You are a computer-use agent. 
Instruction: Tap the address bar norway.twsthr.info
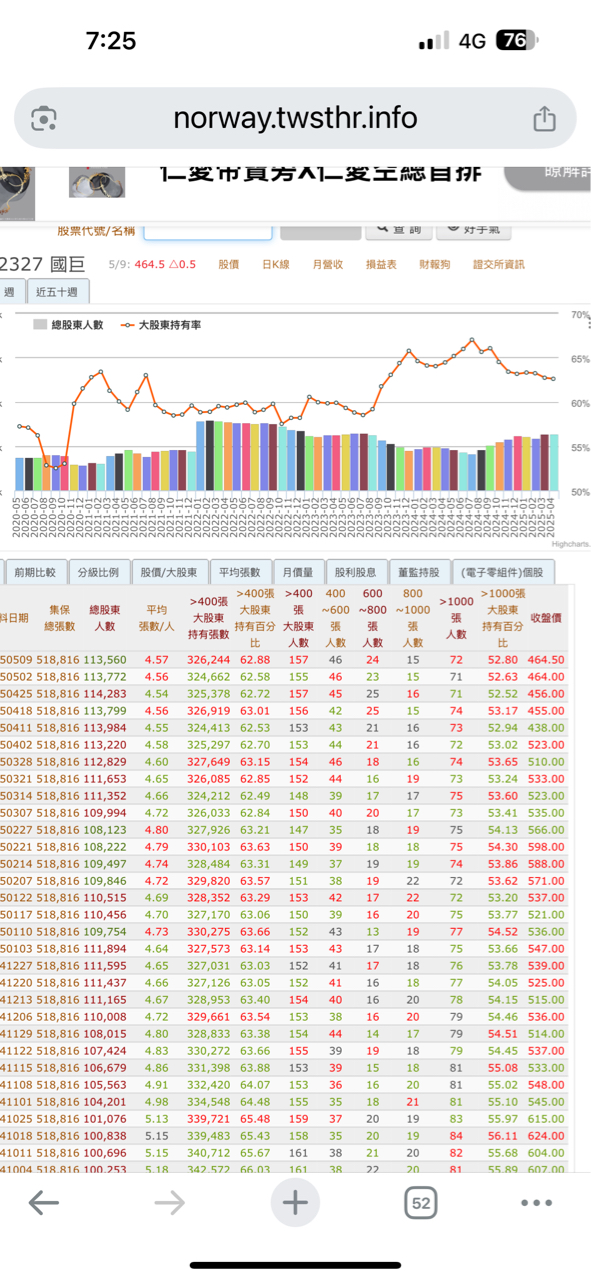pyautogui.click(x=295, y=118)
